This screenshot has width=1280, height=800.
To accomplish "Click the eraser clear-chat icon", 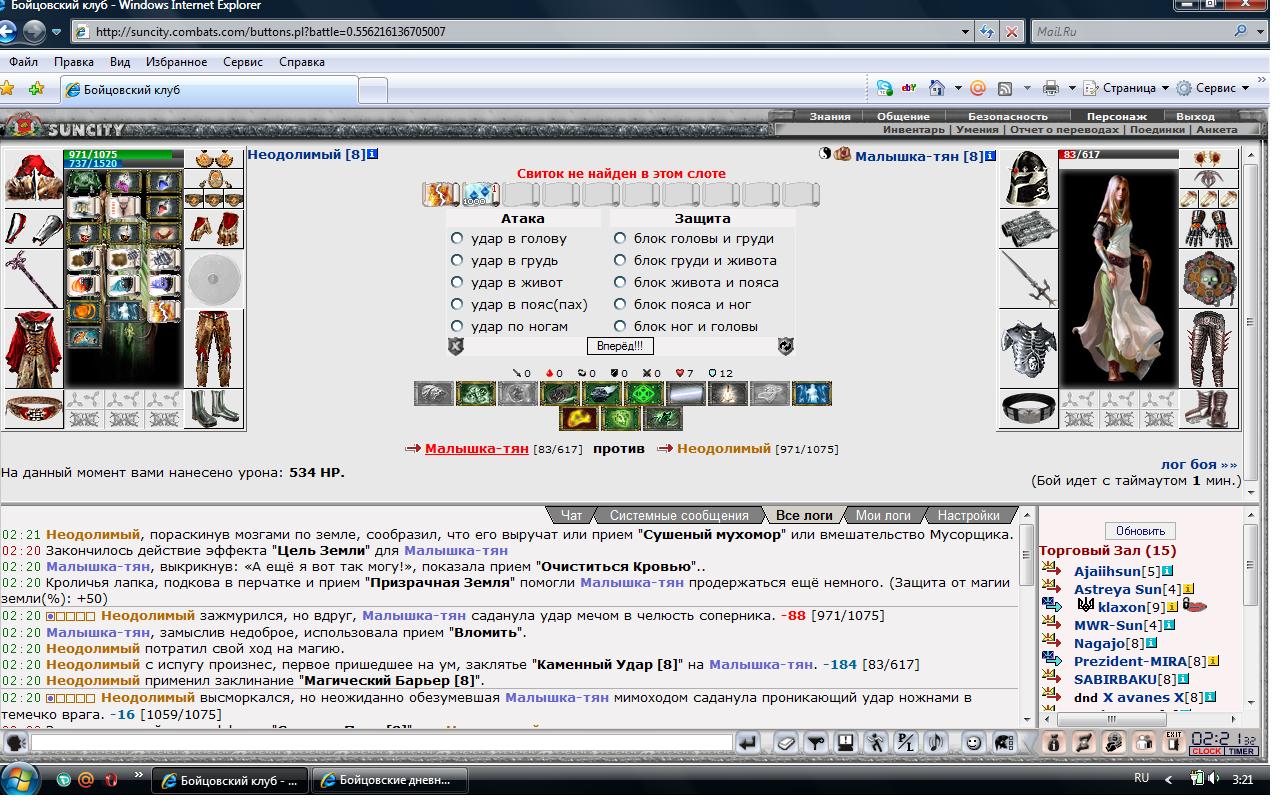I will coord(786,743).
